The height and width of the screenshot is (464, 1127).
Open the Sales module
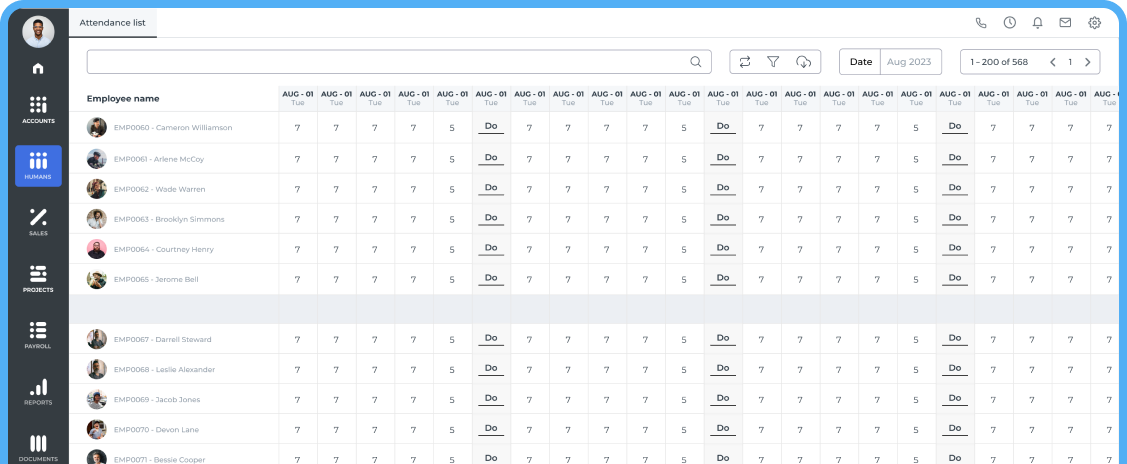38,222
